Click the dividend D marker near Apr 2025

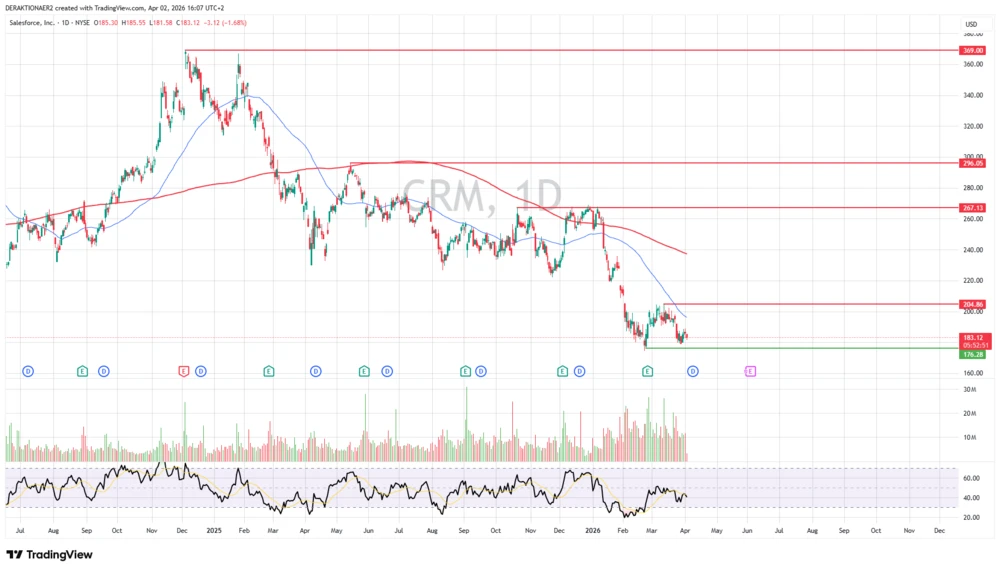[316, 371]
